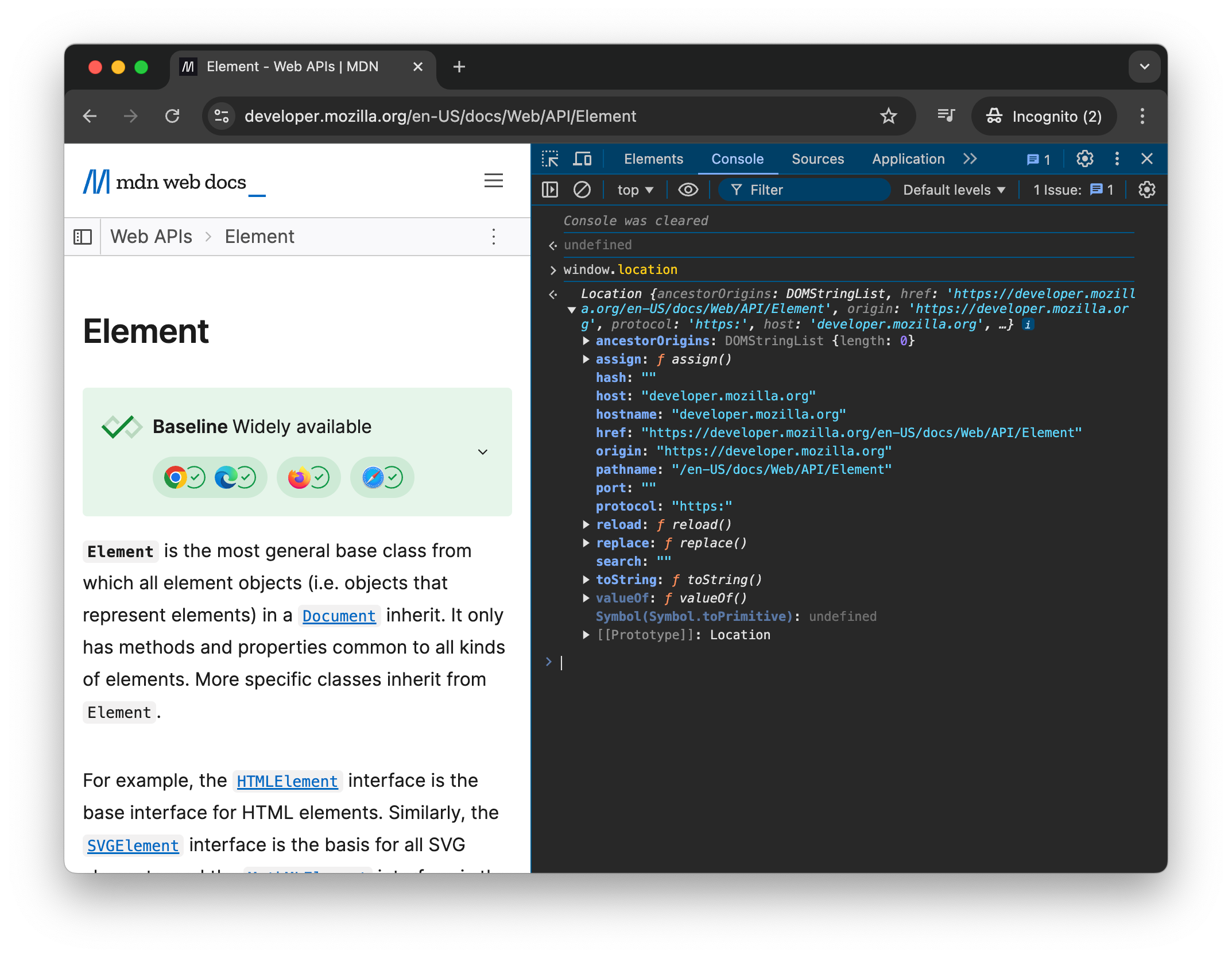The width and height of the screenshot is (1232, 958).
Task: Click the console Filter input field
Action: 804,190
